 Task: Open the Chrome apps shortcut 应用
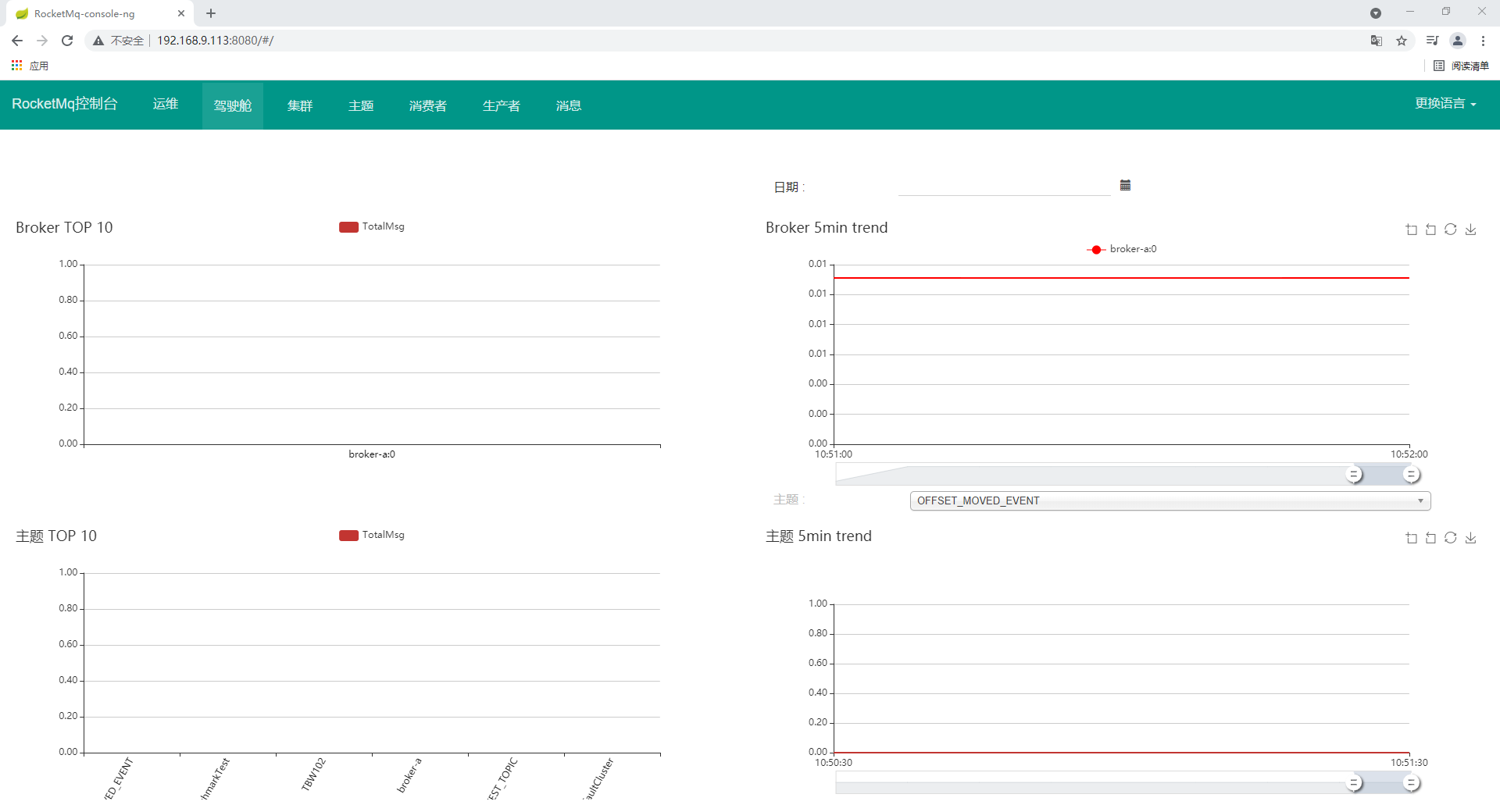[30, 66]
